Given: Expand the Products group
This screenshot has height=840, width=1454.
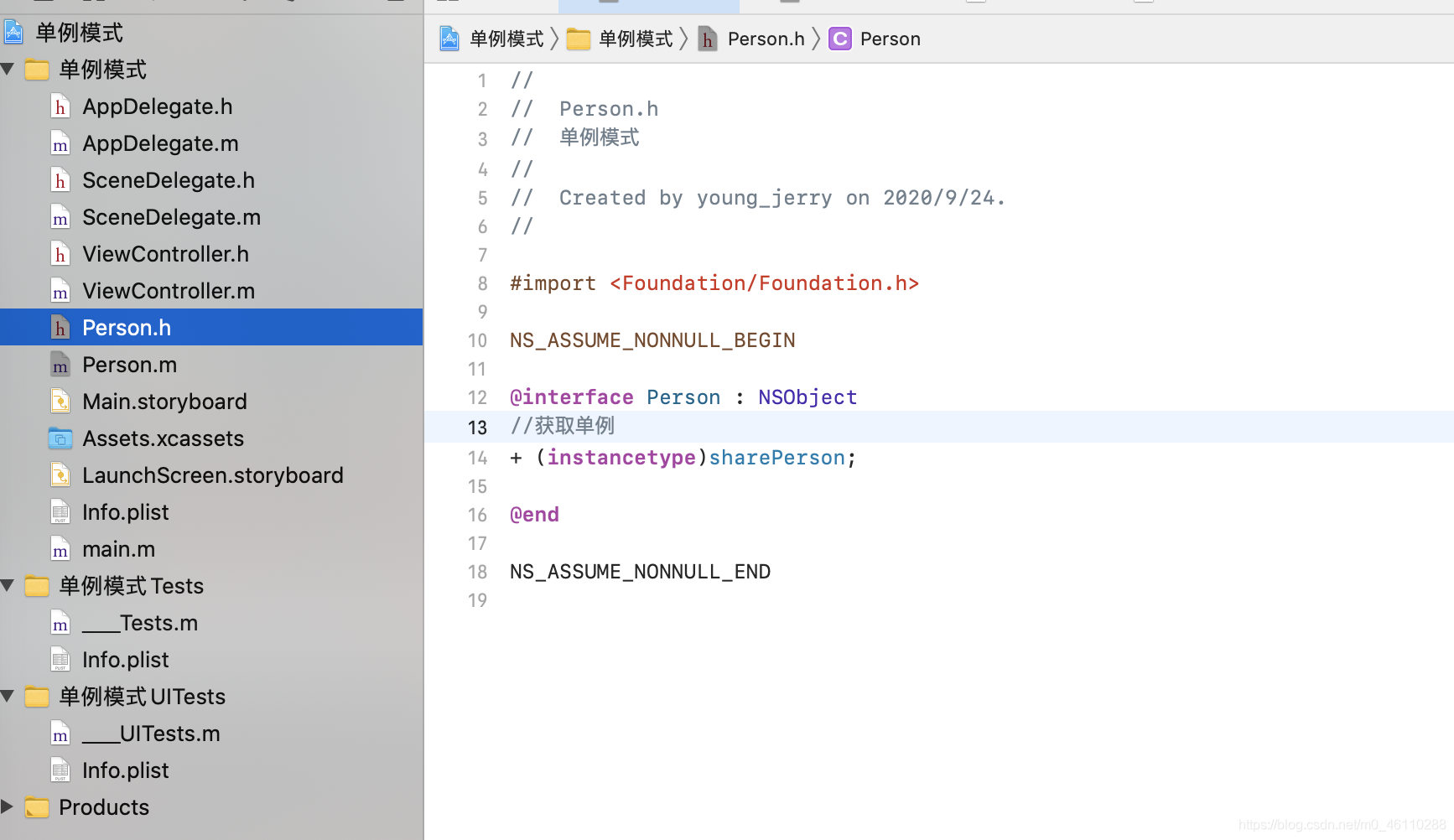Looking at the screenshot, I should (8, 806).
